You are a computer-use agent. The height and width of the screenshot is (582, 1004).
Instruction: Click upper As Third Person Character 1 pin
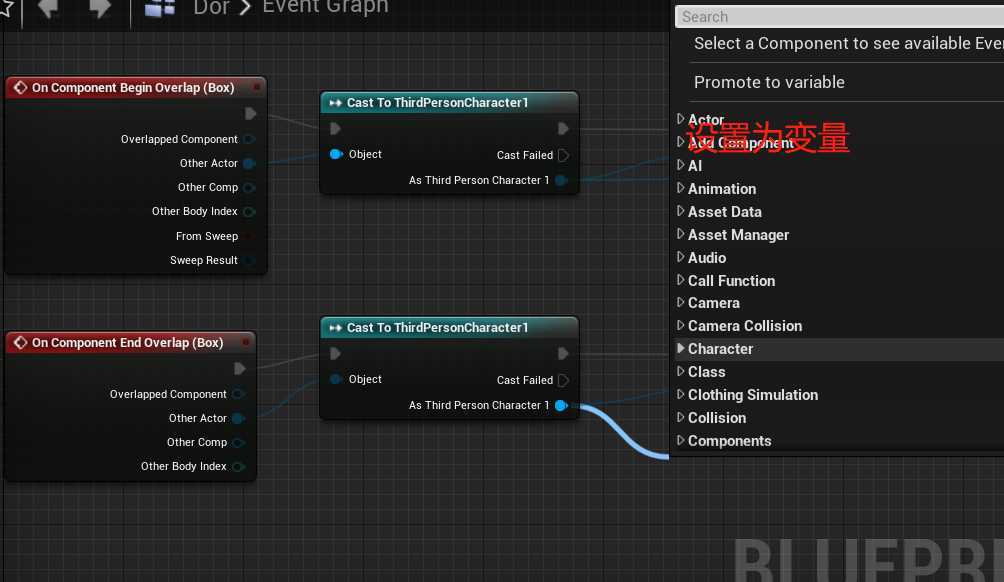(562, 181)
